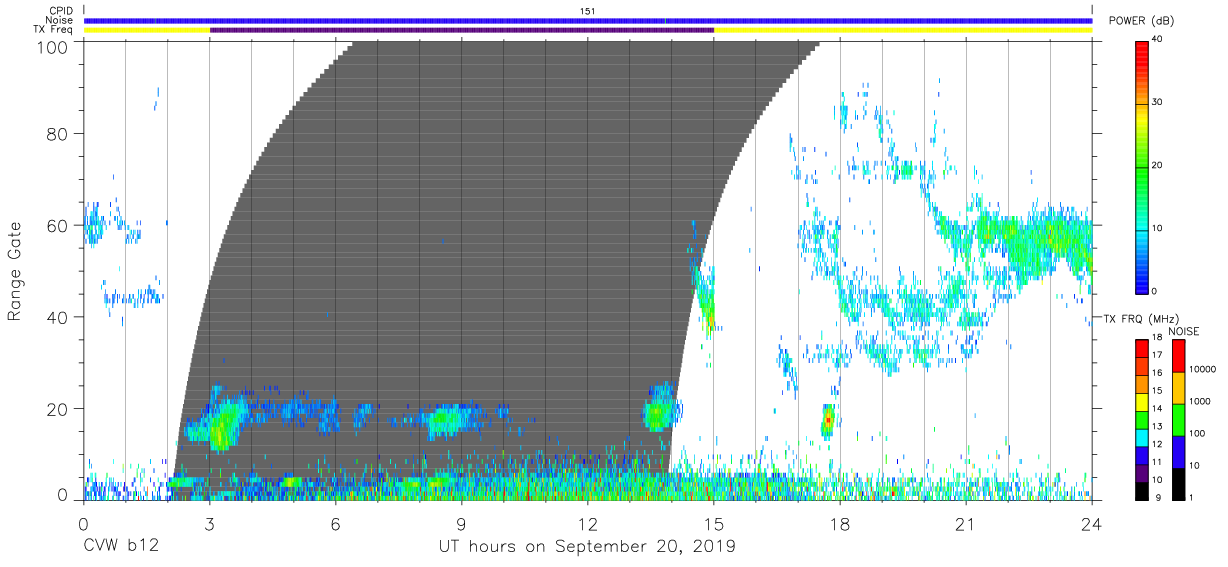1228x567 pixels.
Task: Click the 10000 label on the NOISE scale
Action: coord(1202,369)
